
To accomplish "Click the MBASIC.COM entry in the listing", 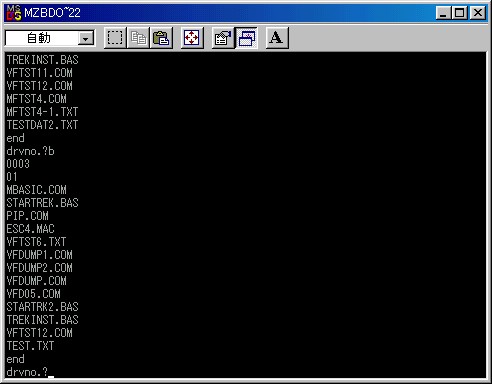I will point(36,190).
